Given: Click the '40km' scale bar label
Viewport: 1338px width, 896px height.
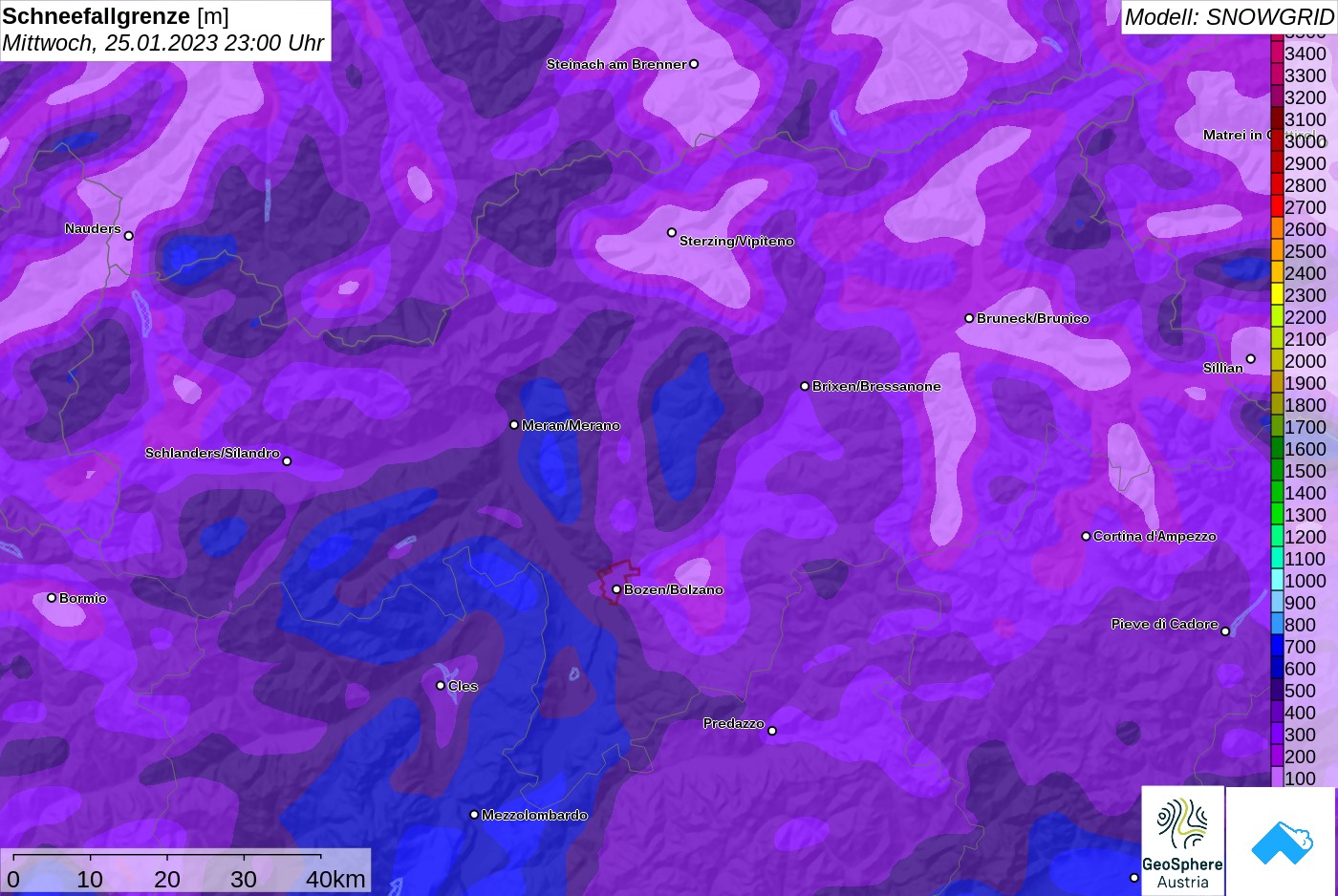Looking at the screenshot, I should [x=335, y=879].
